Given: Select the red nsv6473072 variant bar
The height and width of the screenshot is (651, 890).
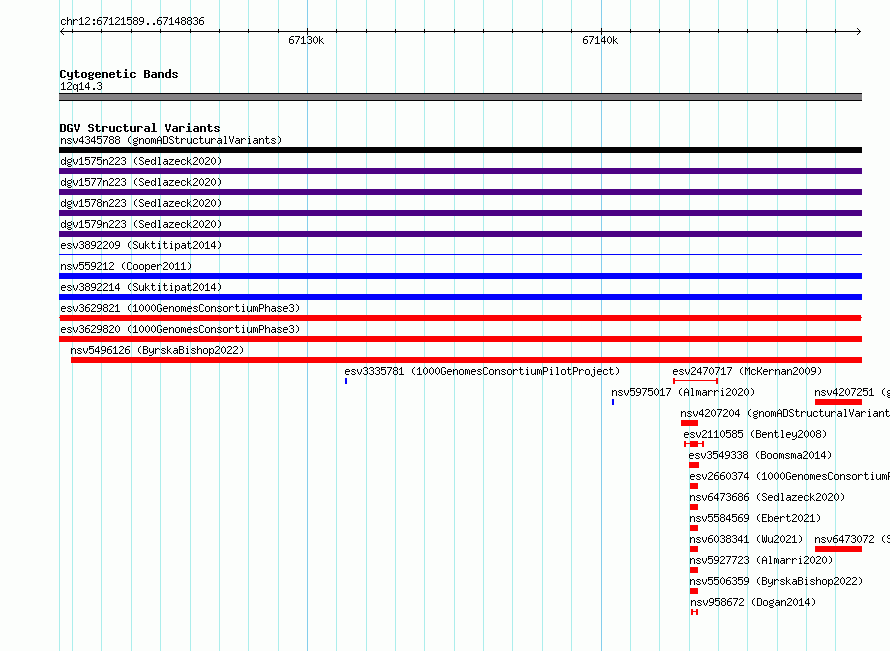Looking at the screenshot, I should 838,549.
